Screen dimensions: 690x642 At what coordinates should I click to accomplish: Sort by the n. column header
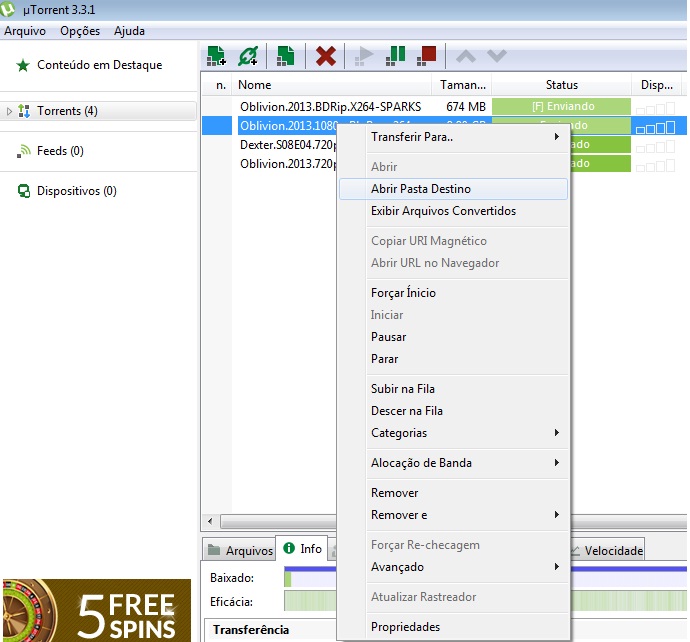pyautogui.click(x=219, y=85)
